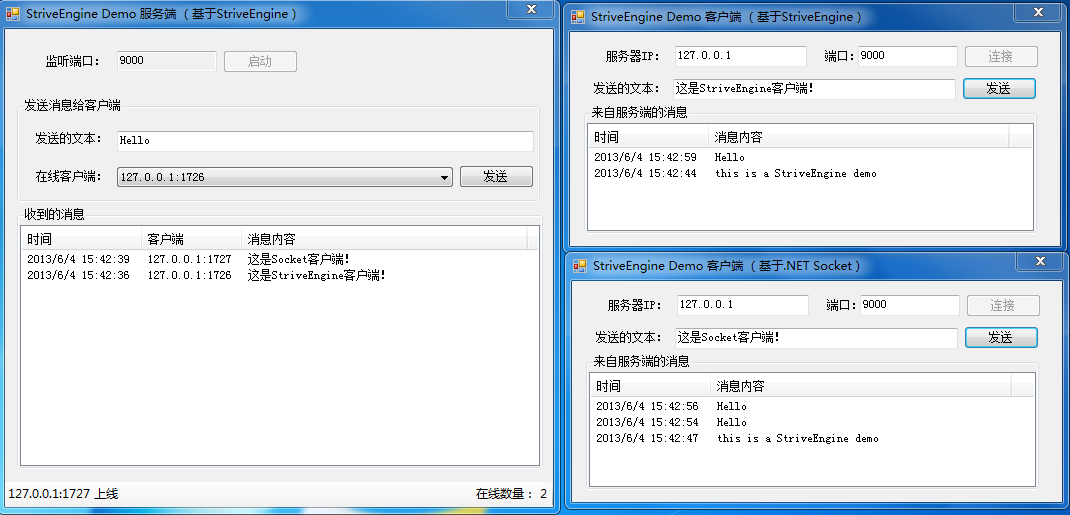Open the 在线客户端 dropdown showing 127.0.0.1:1726
The width and height of the screenshot is (1070, 515).
click(x=285, y=177)
